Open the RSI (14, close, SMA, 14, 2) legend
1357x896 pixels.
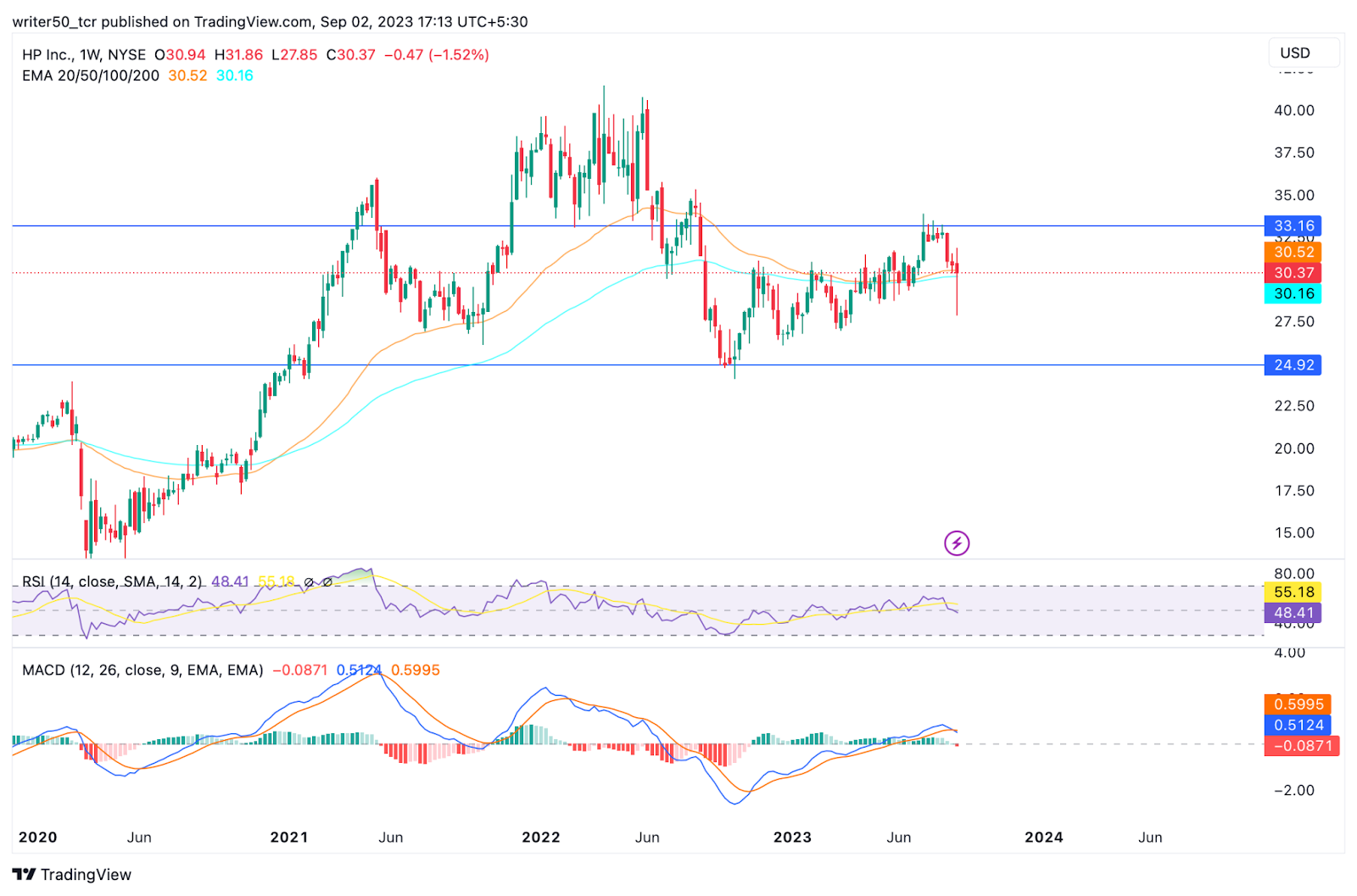click(x=112, y=582)
